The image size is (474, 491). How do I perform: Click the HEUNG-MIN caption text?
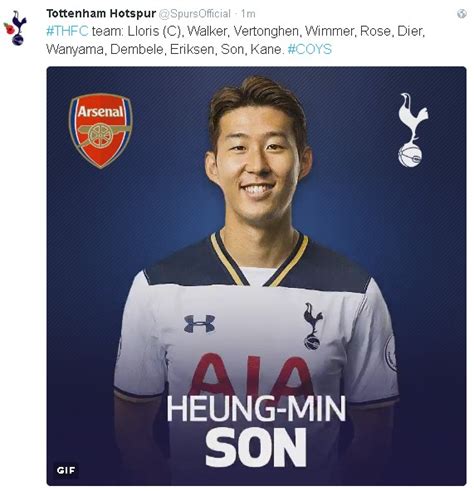[256, 409]
